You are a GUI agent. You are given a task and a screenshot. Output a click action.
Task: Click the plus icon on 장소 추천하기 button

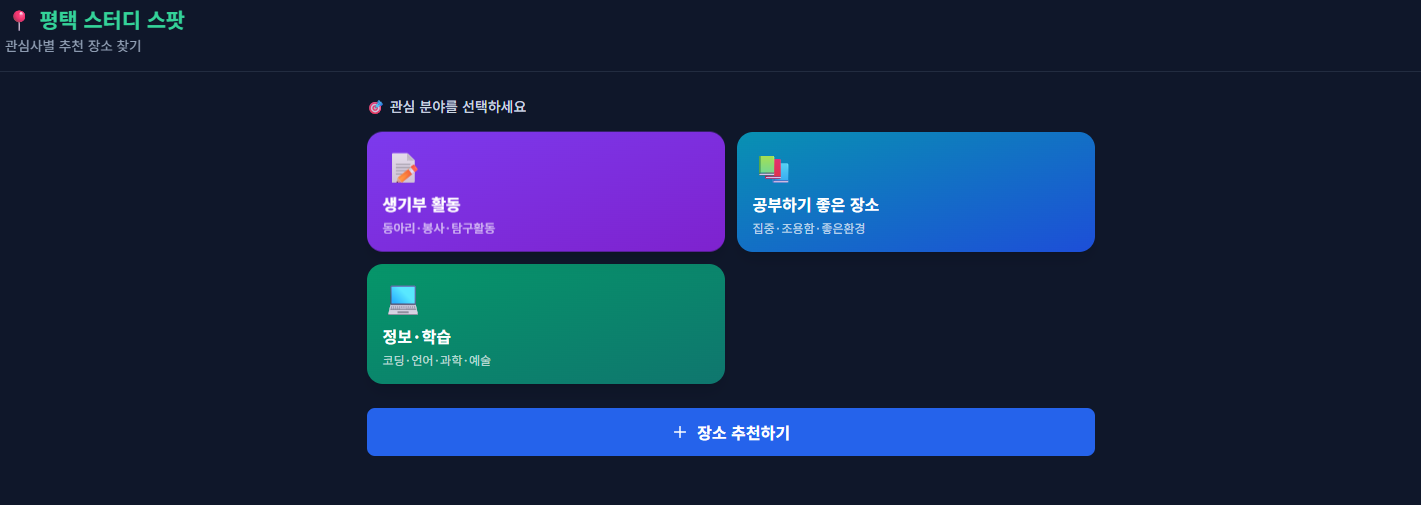coord(680,432)
